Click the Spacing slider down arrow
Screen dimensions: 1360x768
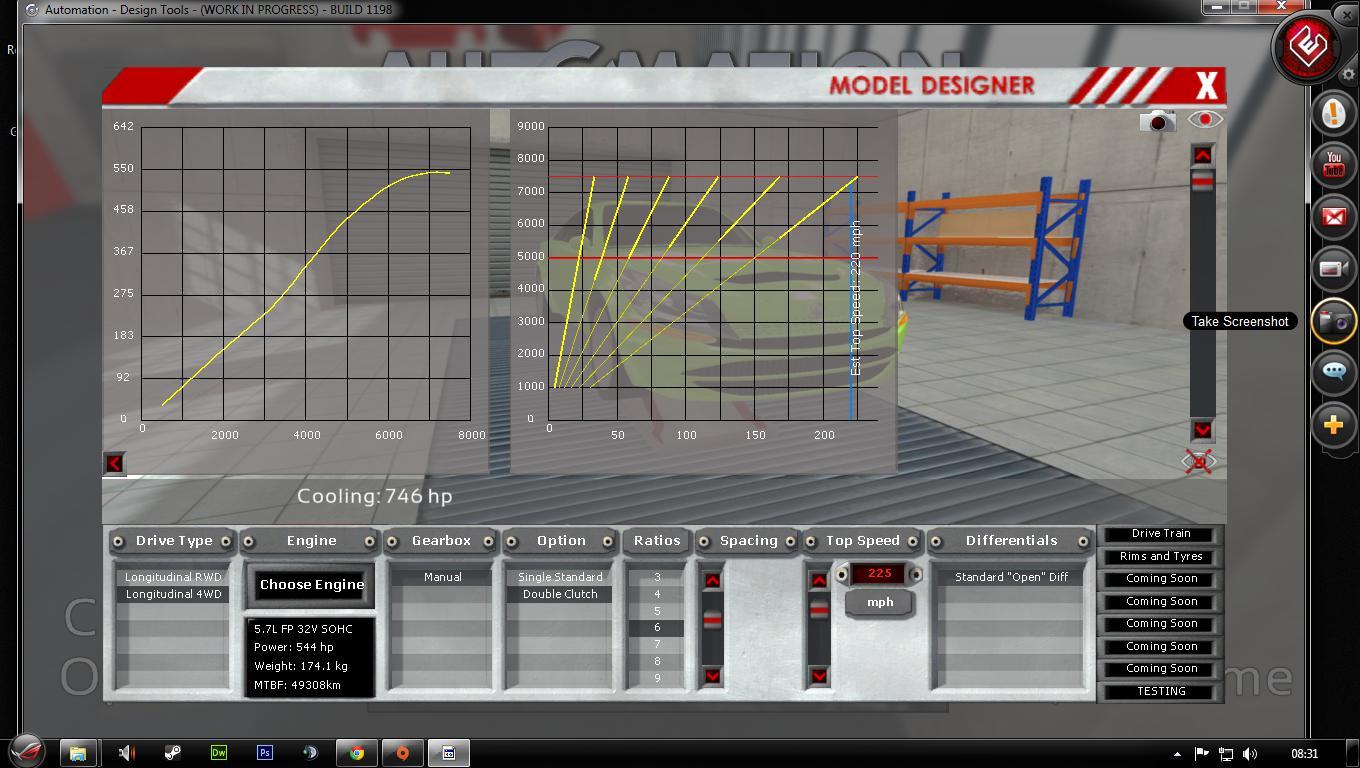[712, 676]
